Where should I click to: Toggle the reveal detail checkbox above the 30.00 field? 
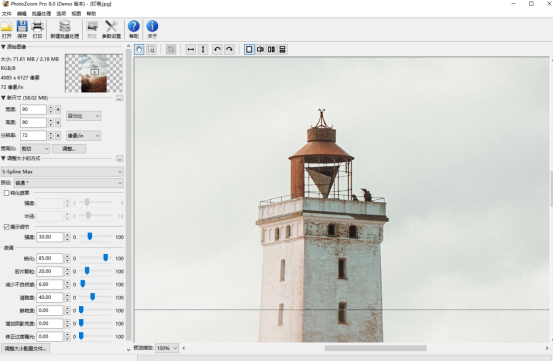[6, 227]
